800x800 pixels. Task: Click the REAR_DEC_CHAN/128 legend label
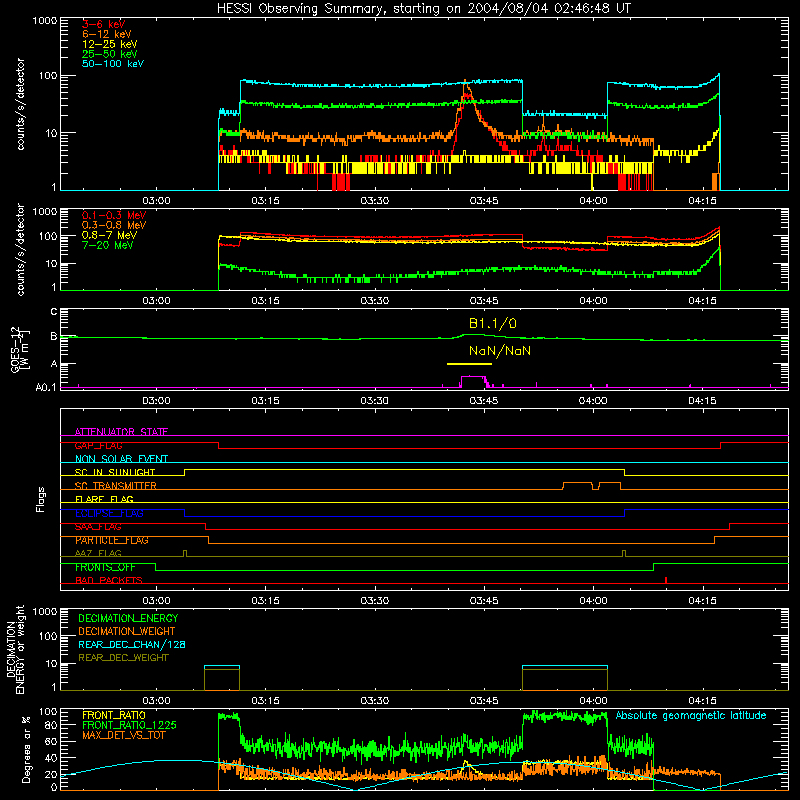tap(131, 644)
